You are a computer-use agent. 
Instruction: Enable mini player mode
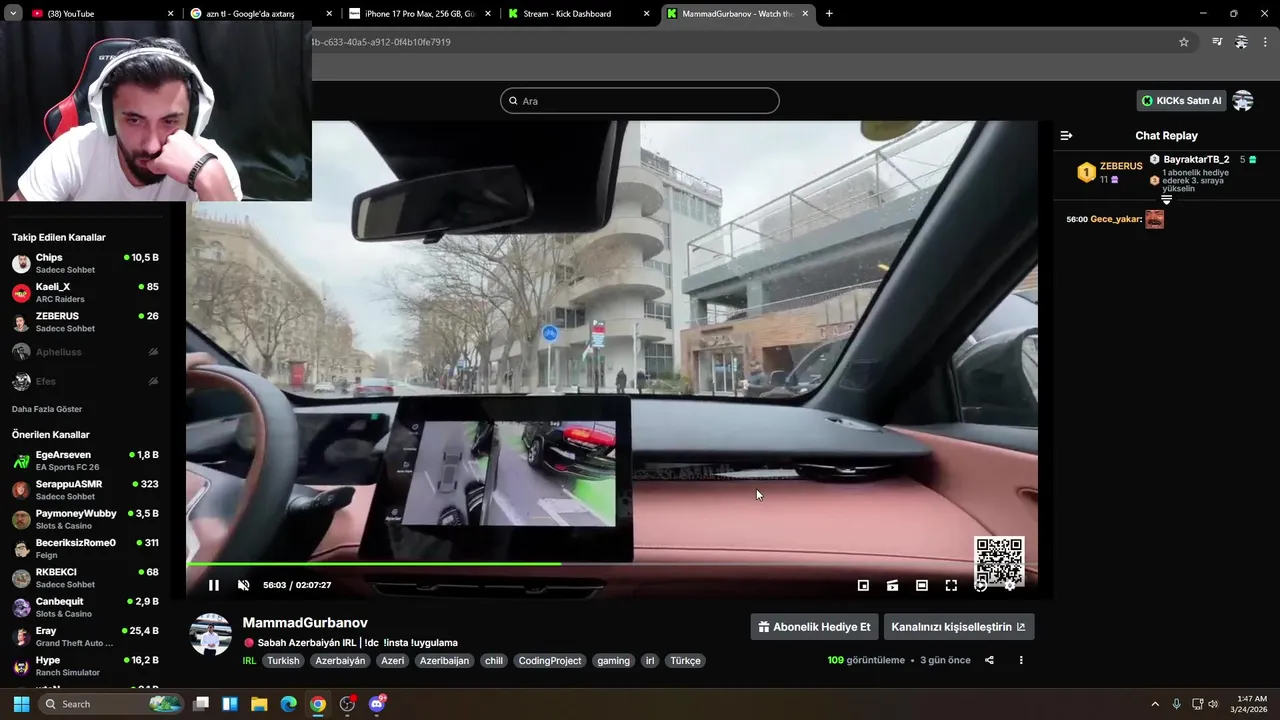point(863,585)
